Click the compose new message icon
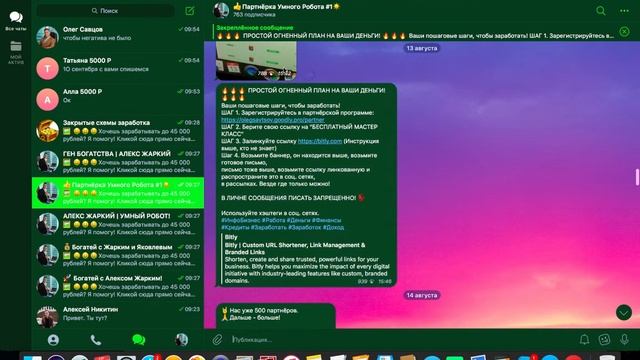 pos(190,11)
